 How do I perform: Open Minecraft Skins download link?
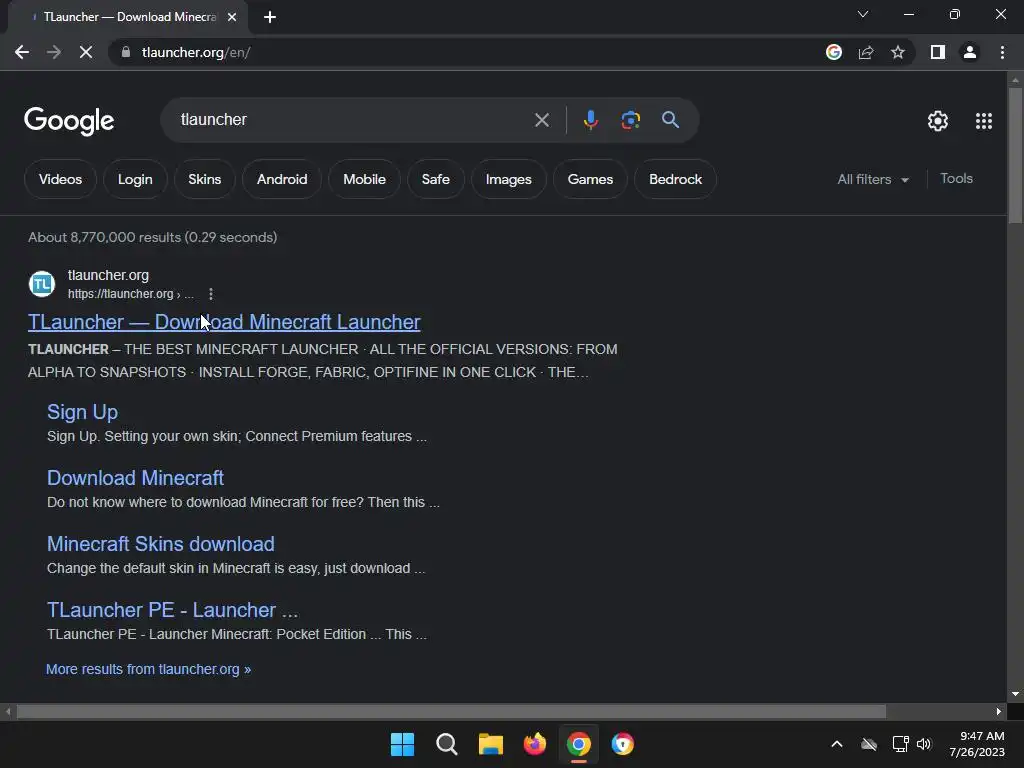pyautogui.click(x=161, y=544)
